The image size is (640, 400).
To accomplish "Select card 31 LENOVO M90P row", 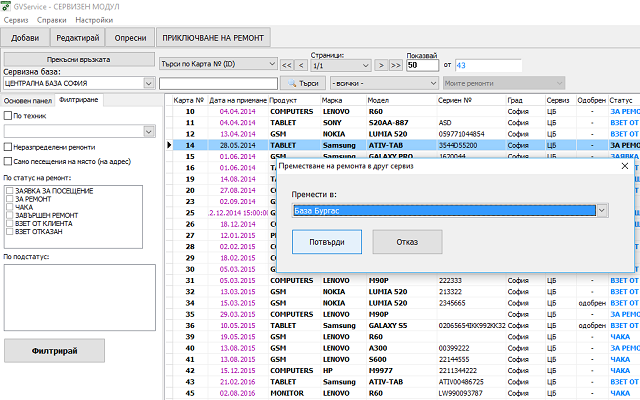I will point(403,280).
